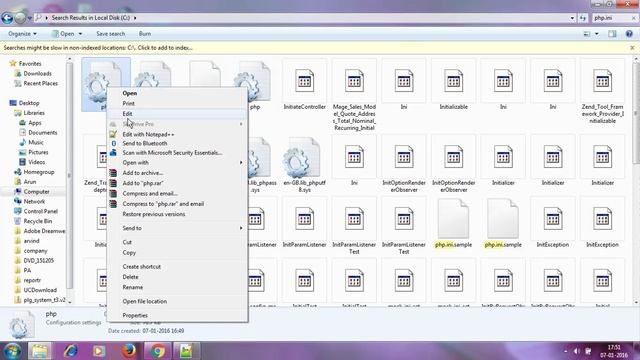Open the Help icon
This screenshot has width=640, height=360.
(629, 34)
